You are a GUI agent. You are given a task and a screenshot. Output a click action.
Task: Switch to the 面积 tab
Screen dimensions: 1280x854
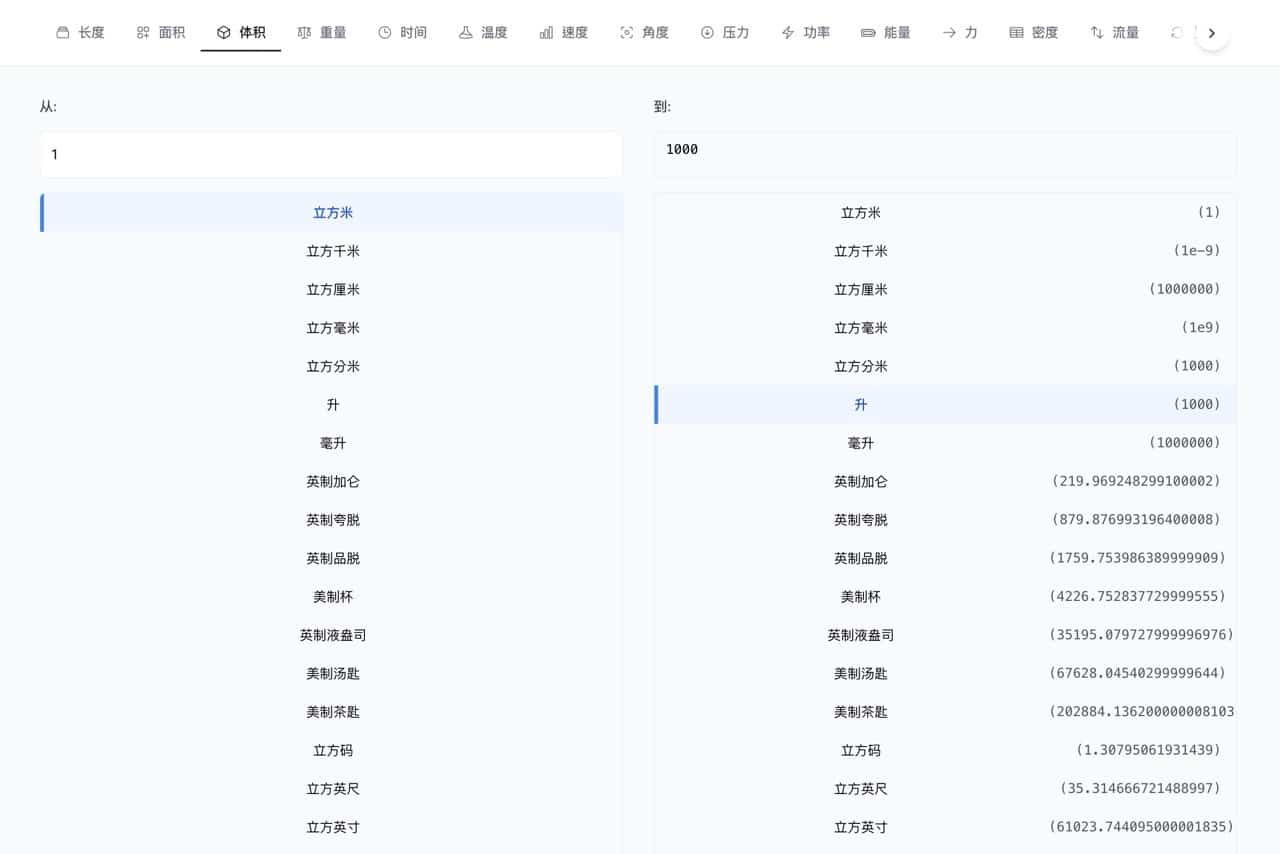(160, 33)
